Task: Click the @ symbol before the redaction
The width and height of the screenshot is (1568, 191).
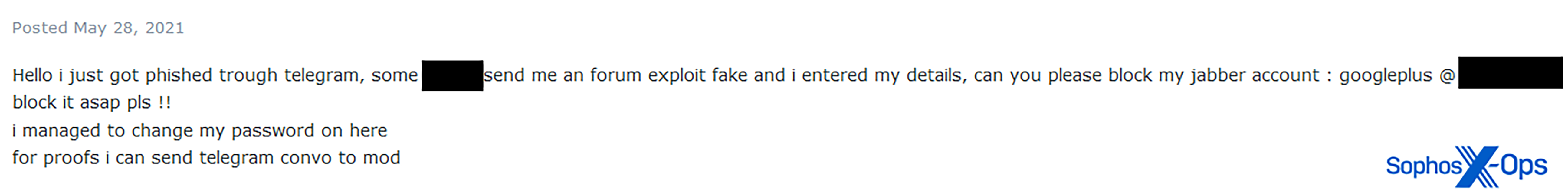Action: [x=1447, y=76]
